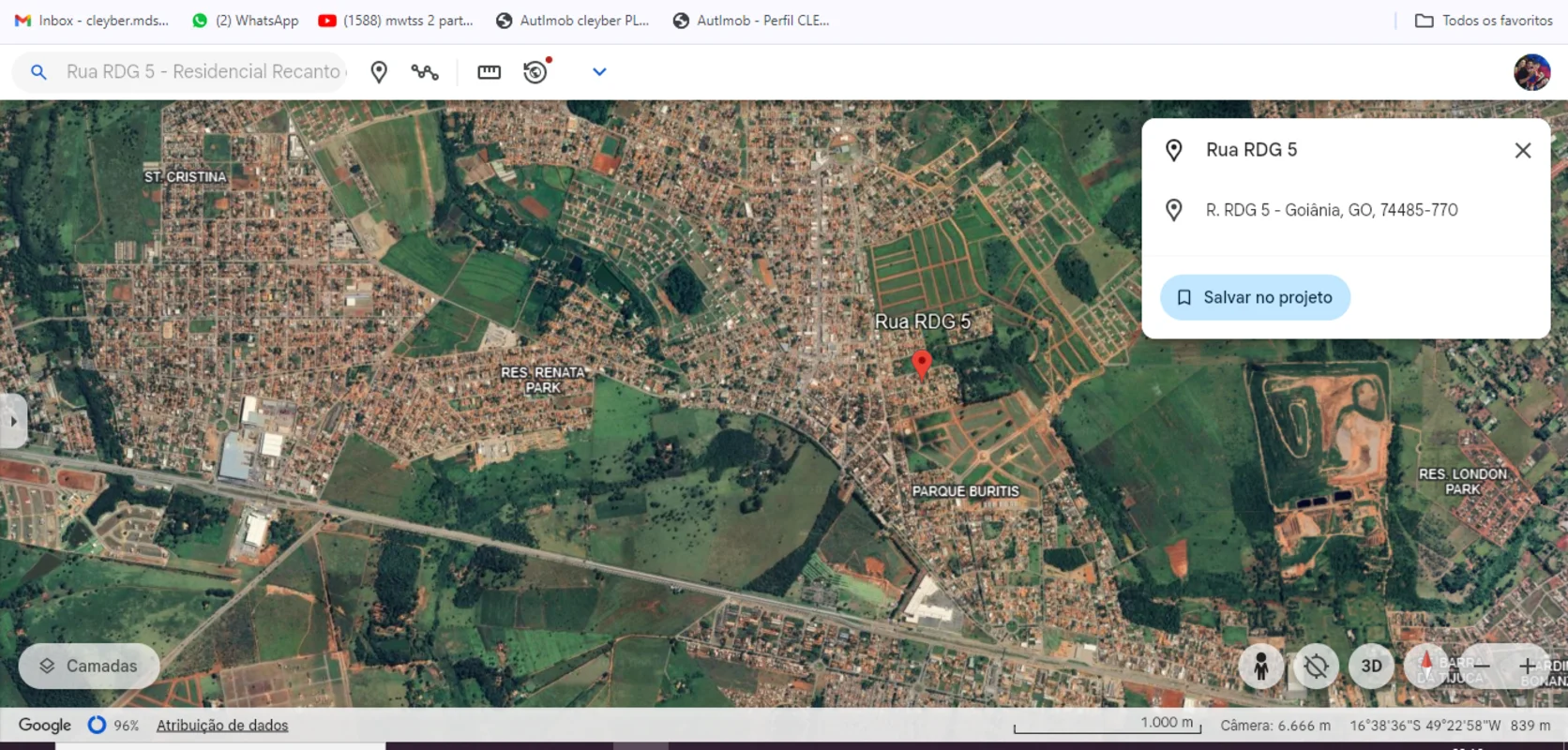Click the red map pin for Rua RDG 5
This screenshot has width=1568, height=750.
tap(922, 364)
